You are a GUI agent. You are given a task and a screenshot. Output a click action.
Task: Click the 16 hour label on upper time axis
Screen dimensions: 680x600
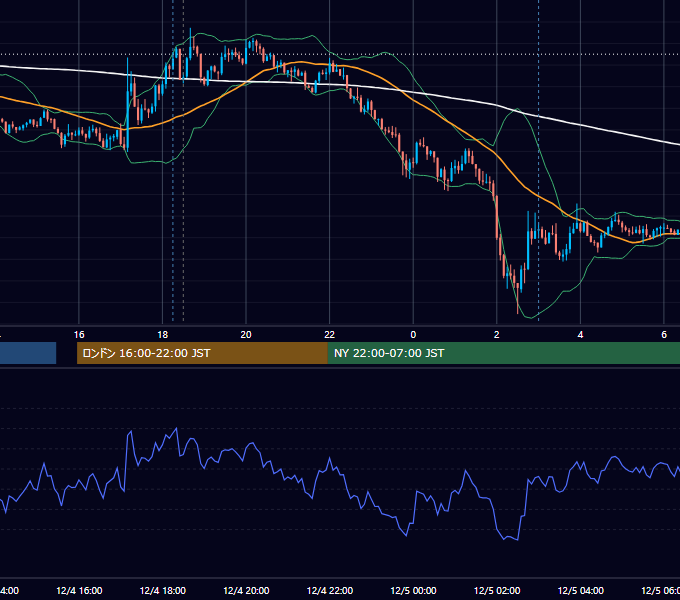coord(79,335)
